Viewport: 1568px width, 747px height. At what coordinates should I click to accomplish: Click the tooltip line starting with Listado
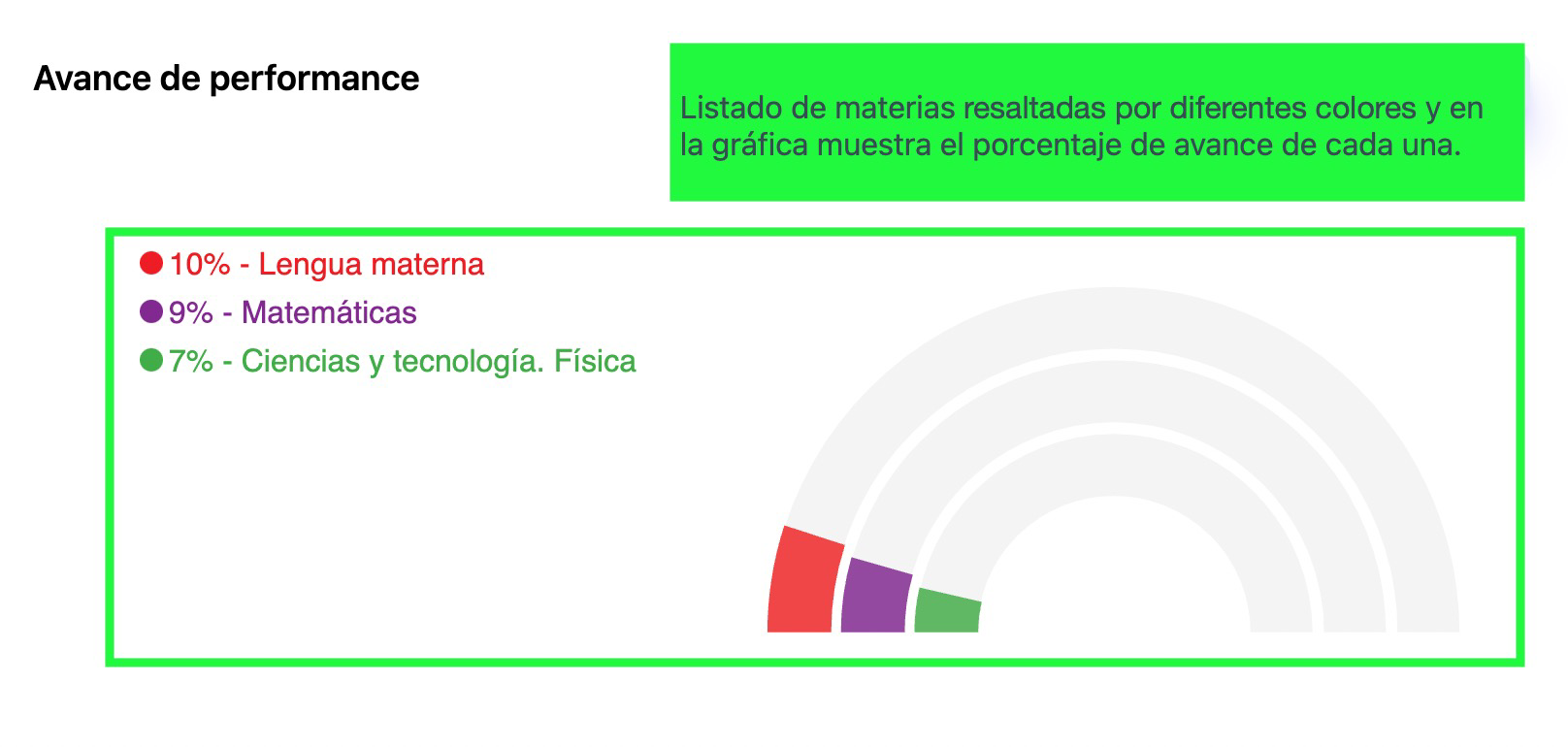pos(1081,108)
